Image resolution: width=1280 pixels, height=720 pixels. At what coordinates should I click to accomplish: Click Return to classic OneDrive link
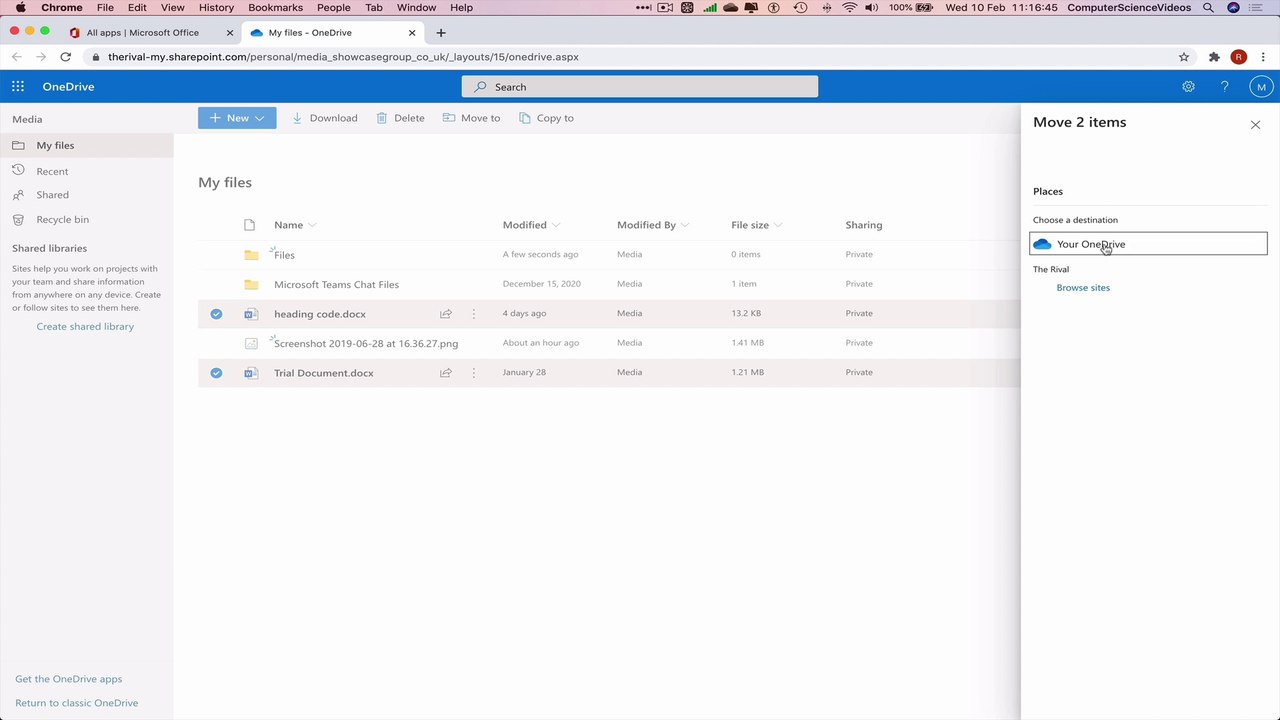[x=77, y=703]
